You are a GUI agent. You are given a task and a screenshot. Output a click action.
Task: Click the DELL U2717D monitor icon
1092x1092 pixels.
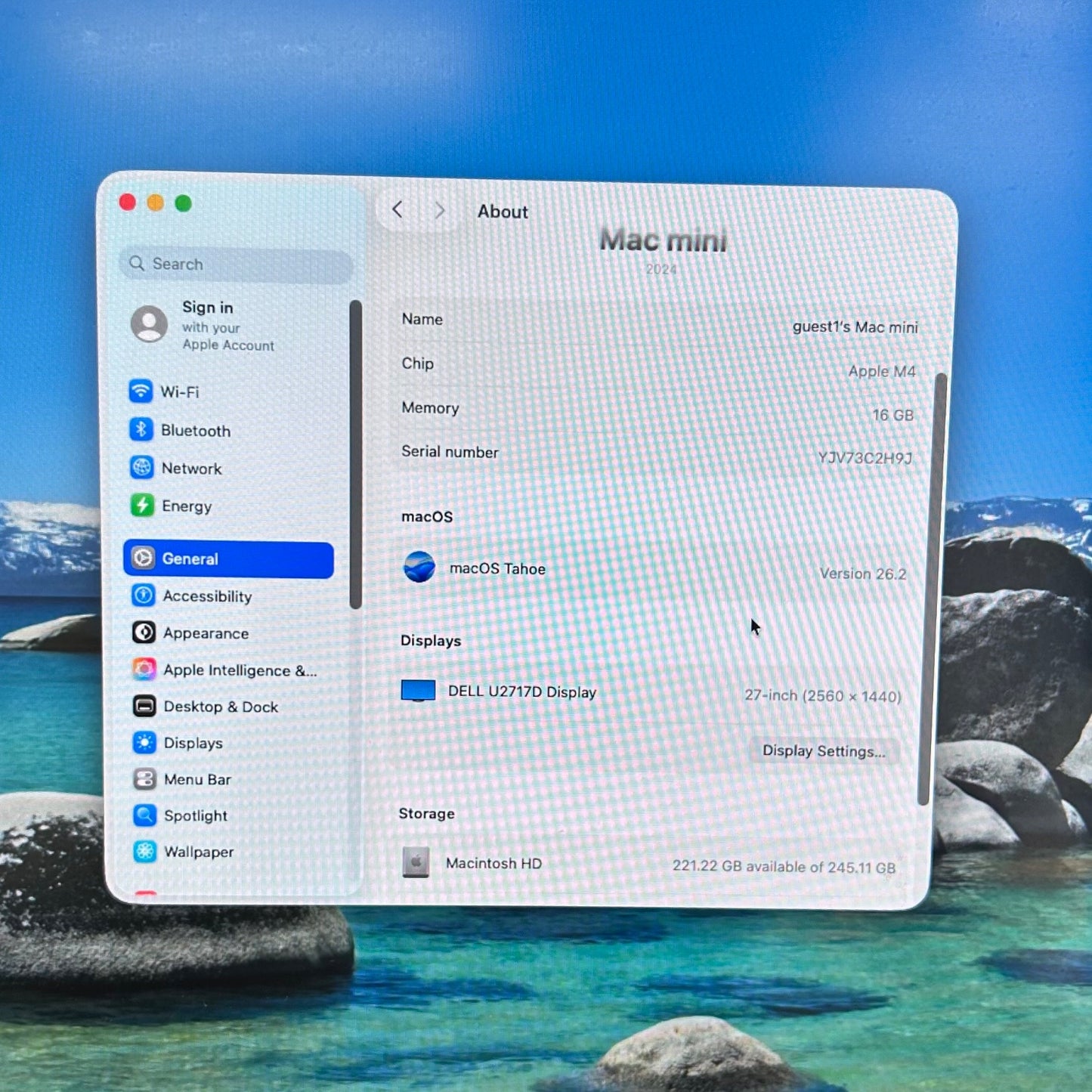point(418,691)
